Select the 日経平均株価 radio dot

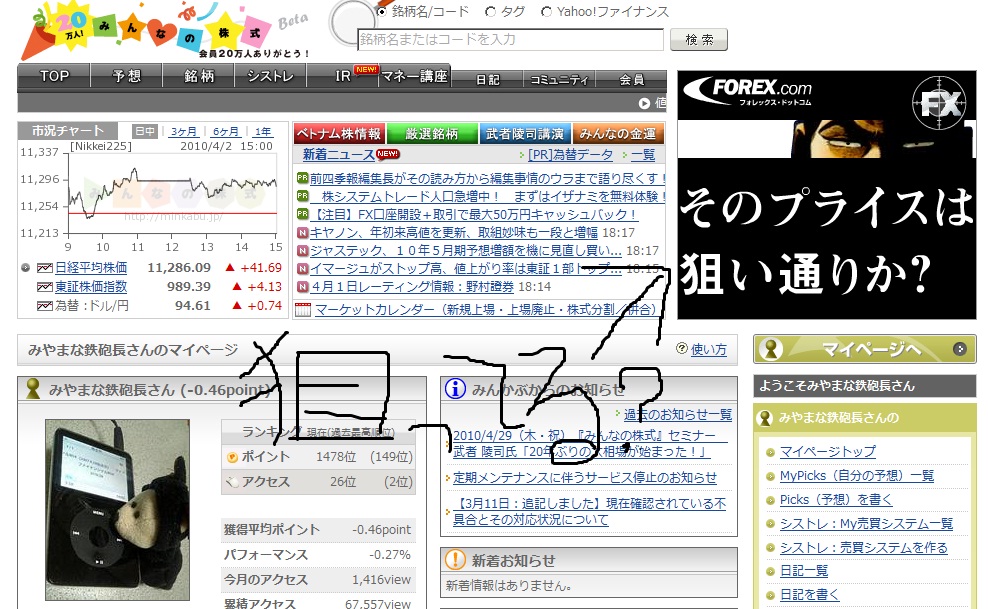25,268
